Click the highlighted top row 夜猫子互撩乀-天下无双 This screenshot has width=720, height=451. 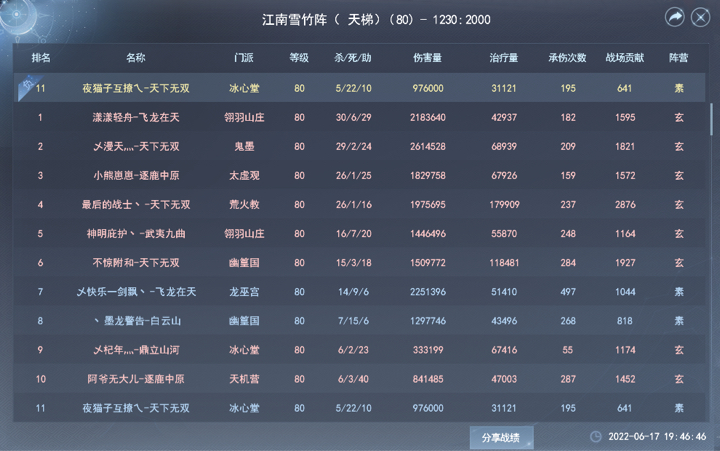pyautogui.click(x=360, y=88)
